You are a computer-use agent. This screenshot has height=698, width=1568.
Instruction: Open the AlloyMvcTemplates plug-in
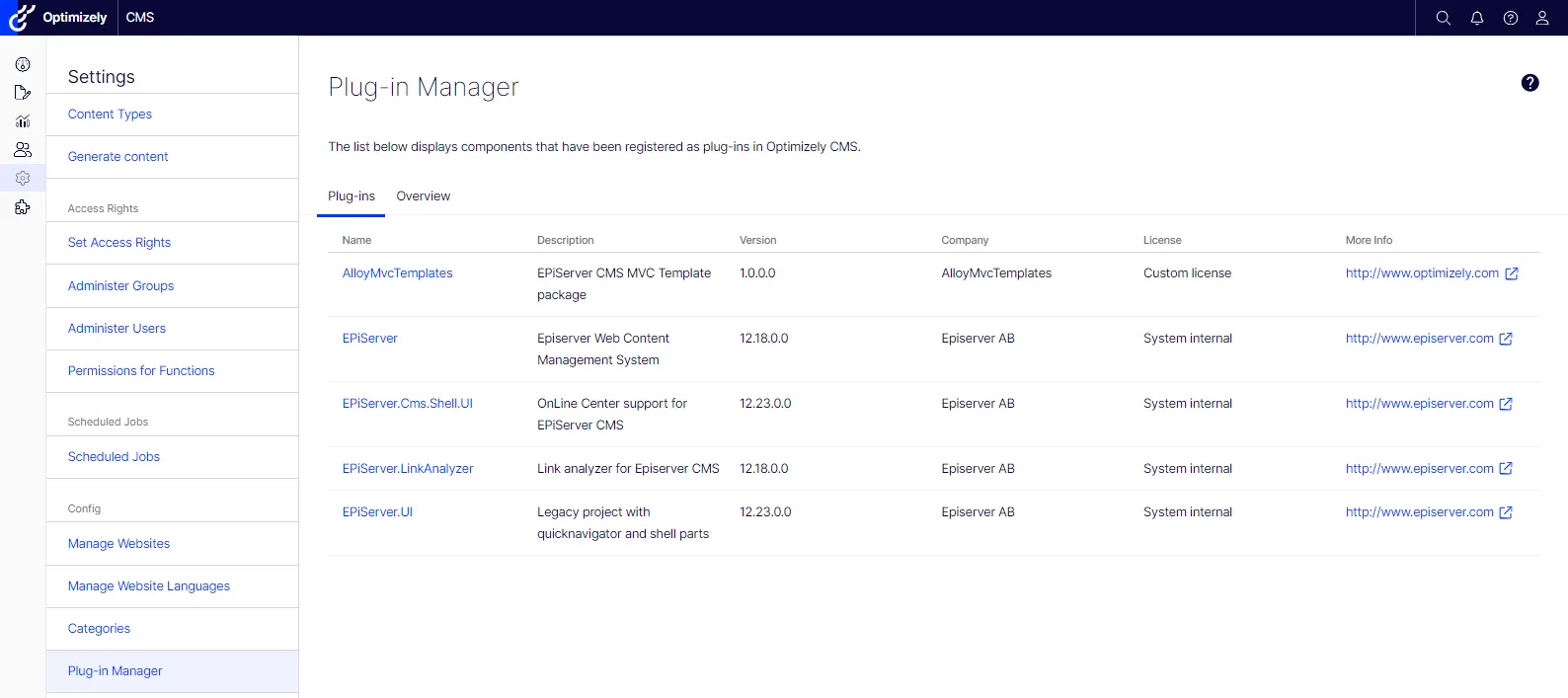click(397, 273)
